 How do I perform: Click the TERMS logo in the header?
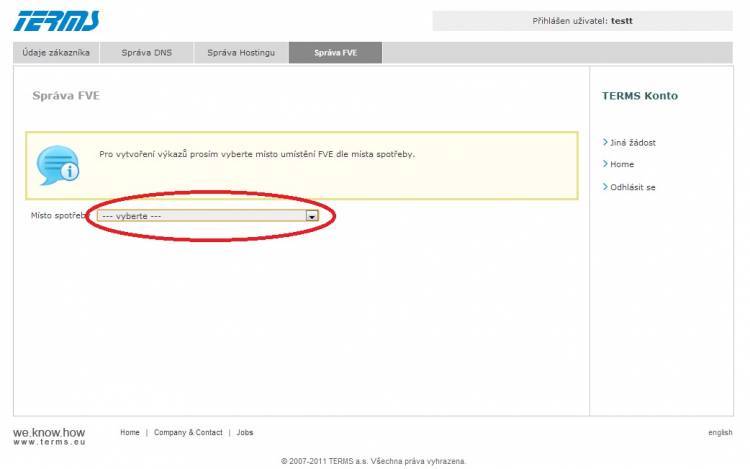pos(57,21)
